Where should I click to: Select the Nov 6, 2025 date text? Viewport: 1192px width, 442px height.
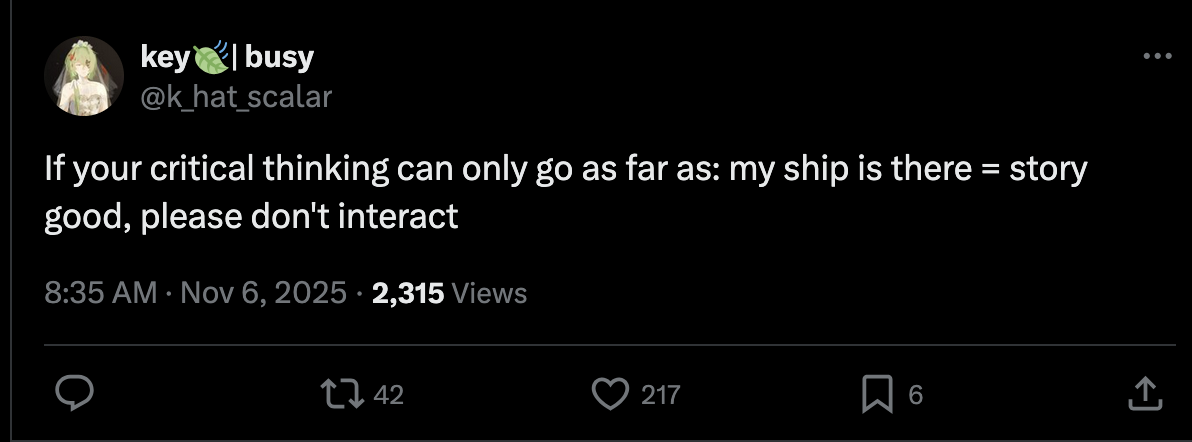263,293
